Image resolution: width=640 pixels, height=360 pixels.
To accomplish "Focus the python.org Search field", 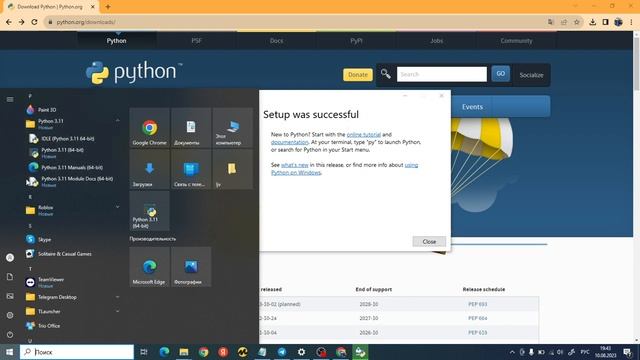I will tap(442, 74).
